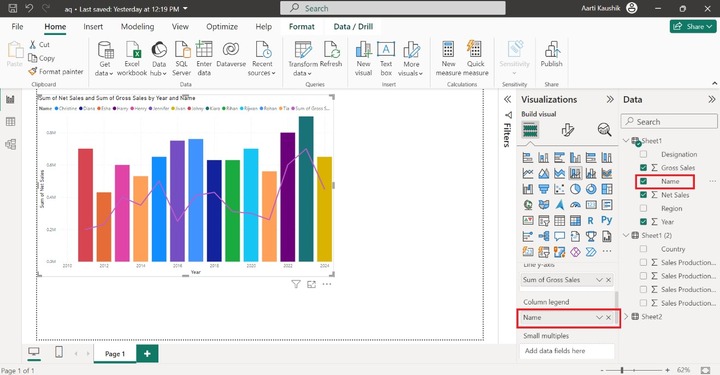
Task: Remove Sum of Gross Sales field
Action: click(608, 280)
